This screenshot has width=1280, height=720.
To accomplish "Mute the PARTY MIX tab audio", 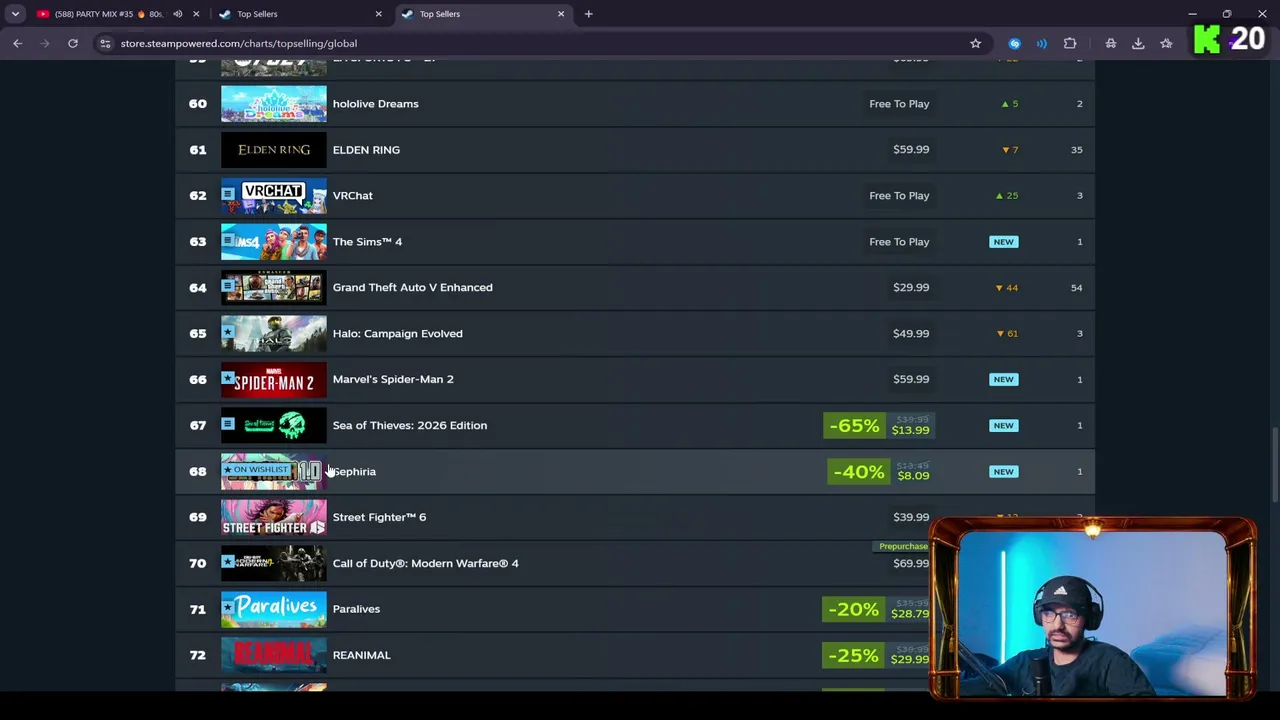I will (177, 14).
